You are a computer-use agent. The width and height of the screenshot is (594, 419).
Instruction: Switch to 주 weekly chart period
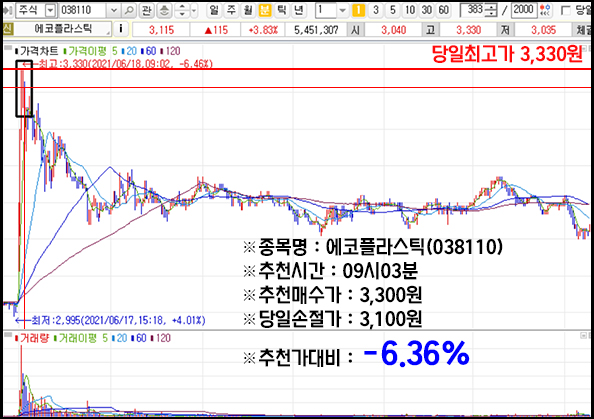[x=231, y=10]
